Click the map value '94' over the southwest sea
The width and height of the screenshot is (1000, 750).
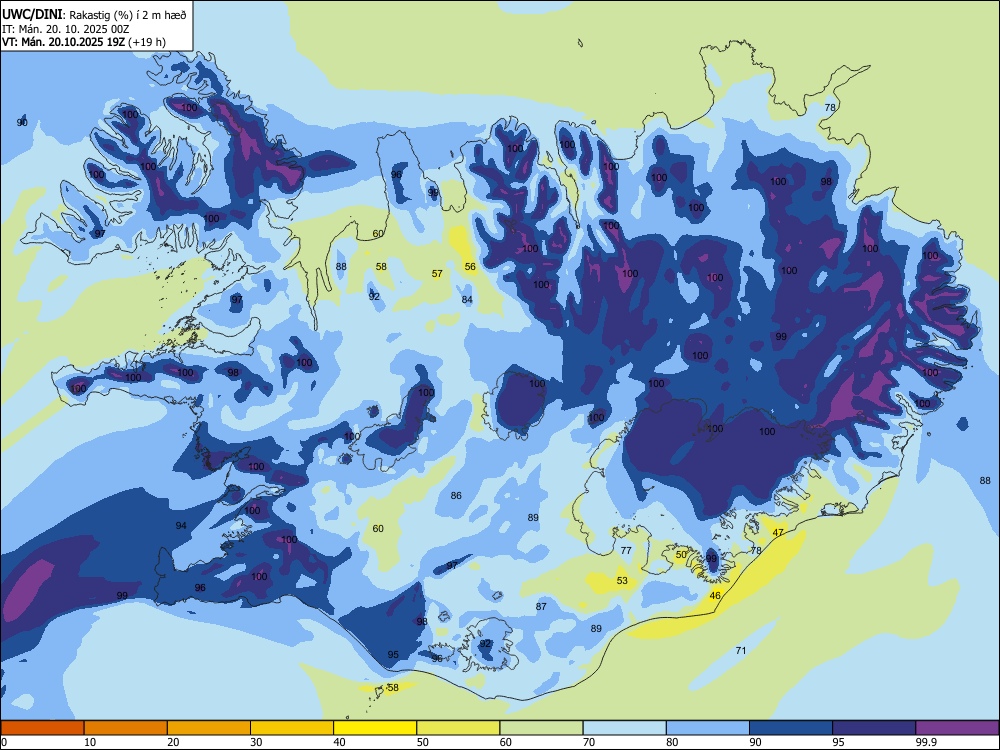[181, 526]
